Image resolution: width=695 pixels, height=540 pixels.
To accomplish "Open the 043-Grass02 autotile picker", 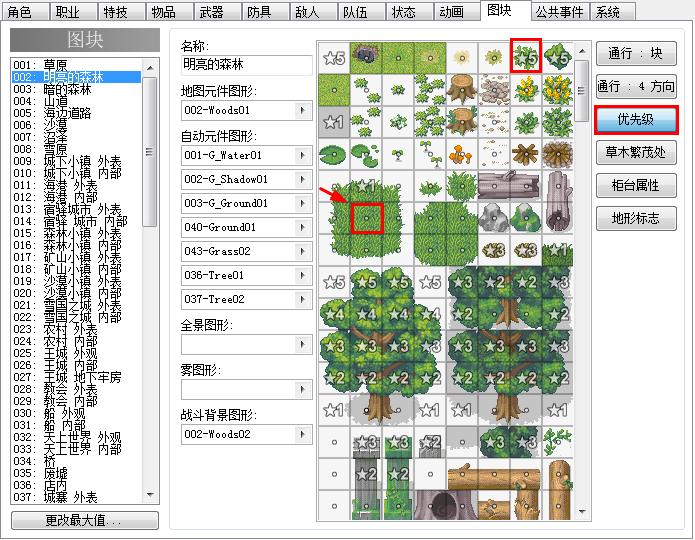I will (x=303, y=251).
